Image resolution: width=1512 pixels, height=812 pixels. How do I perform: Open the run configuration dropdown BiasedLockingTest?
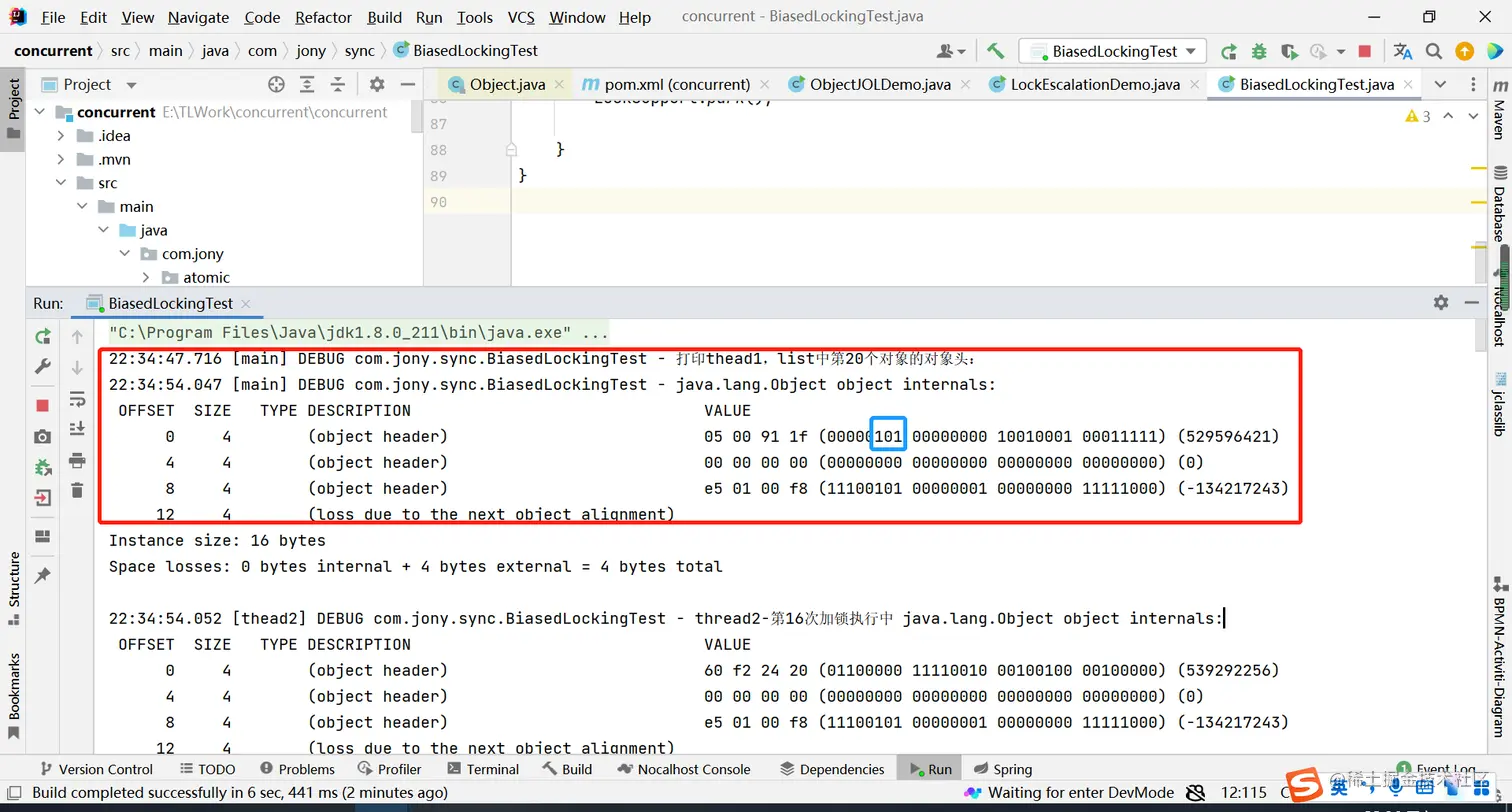coord(1113,51)
